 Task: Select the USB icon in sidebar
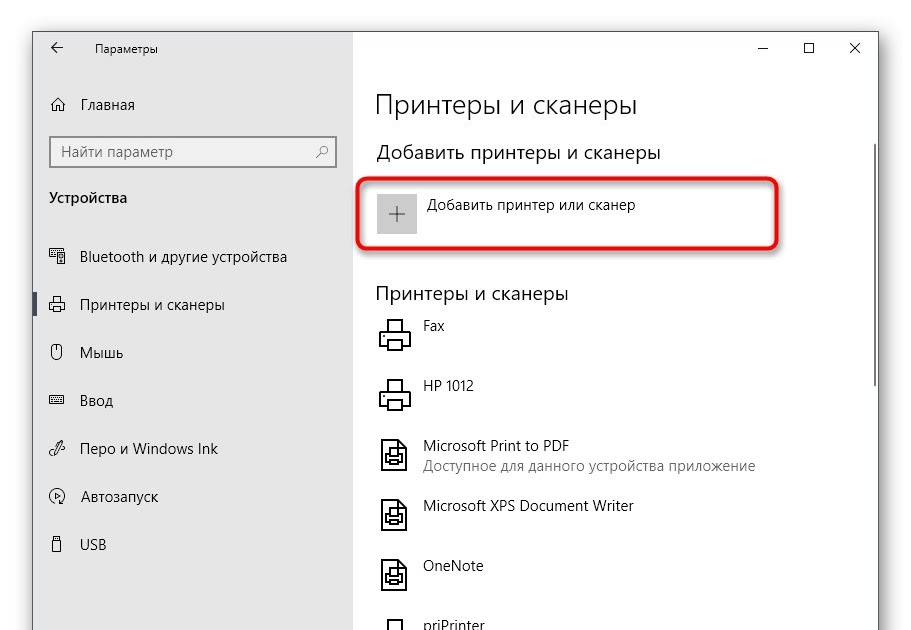pos(56,544)
